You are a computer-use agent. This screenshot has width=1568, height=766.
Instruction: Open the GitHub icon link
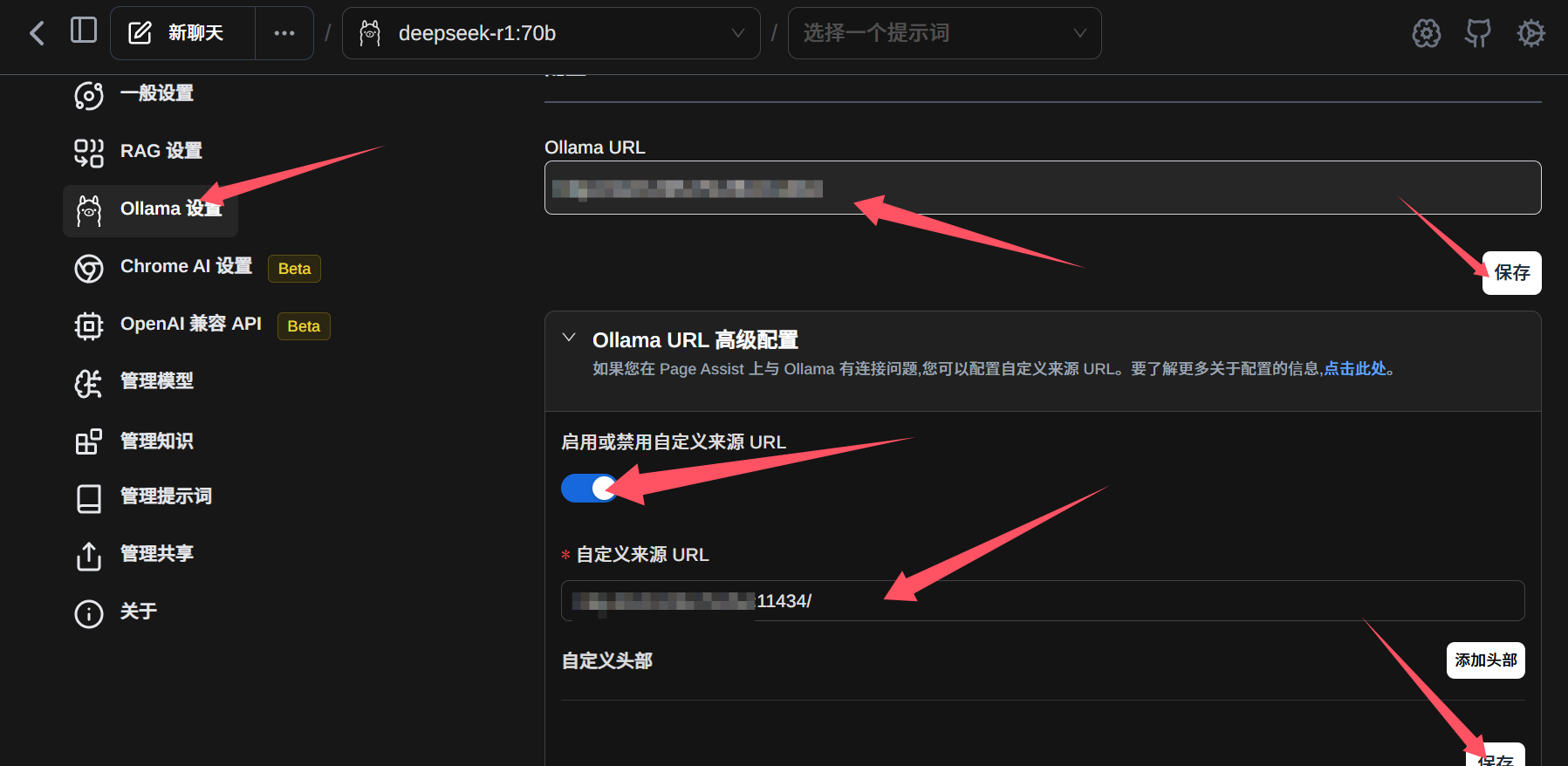(x=1478, y=34)
